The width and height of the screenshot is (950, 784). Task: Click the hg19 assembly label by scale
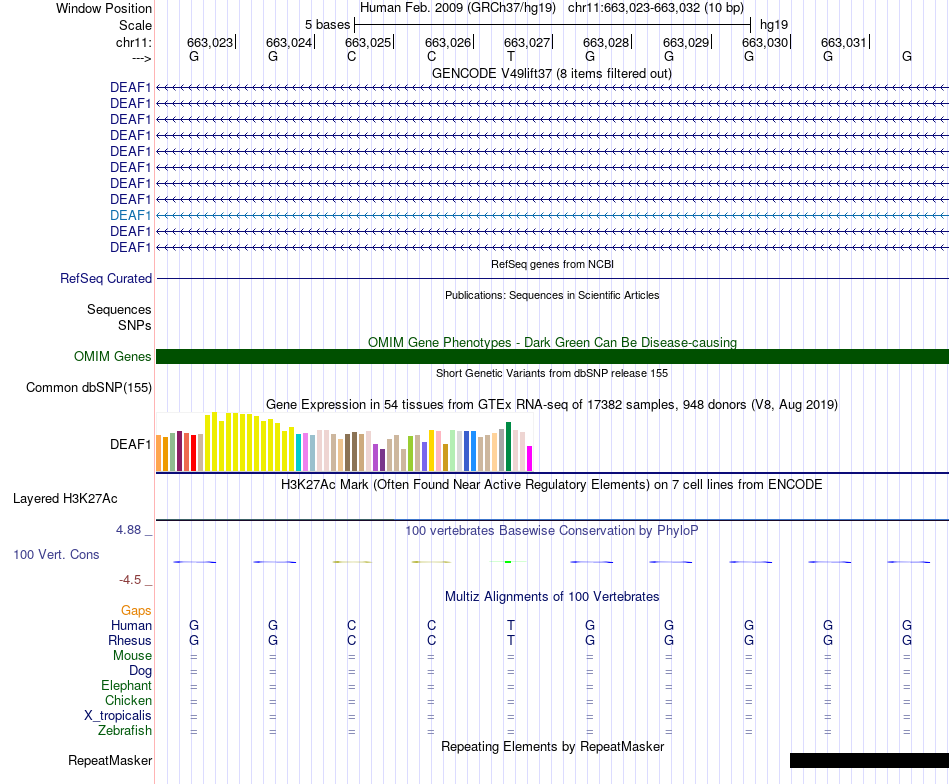(774, 25)
